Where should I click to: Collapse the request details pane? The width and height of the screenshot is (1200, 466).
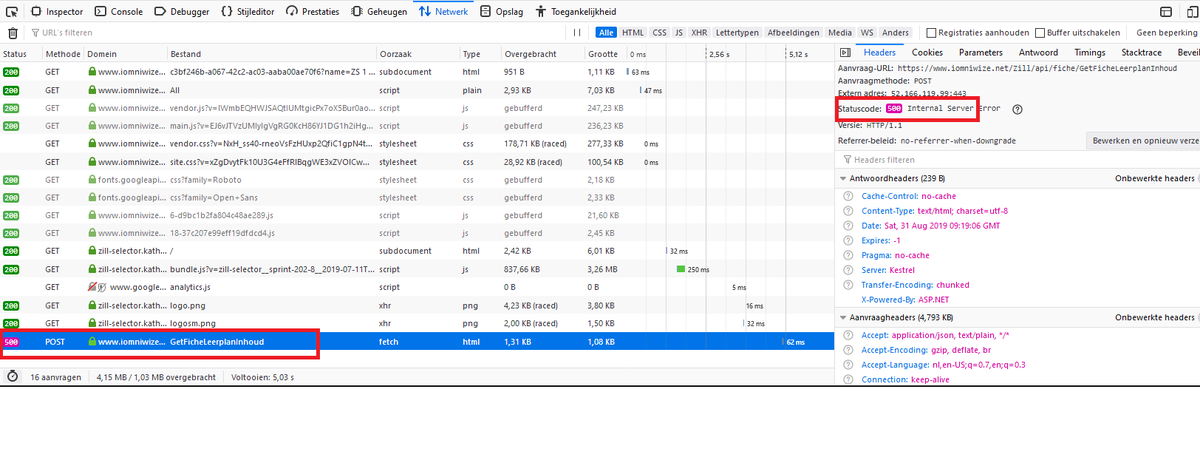click(845, 52)
